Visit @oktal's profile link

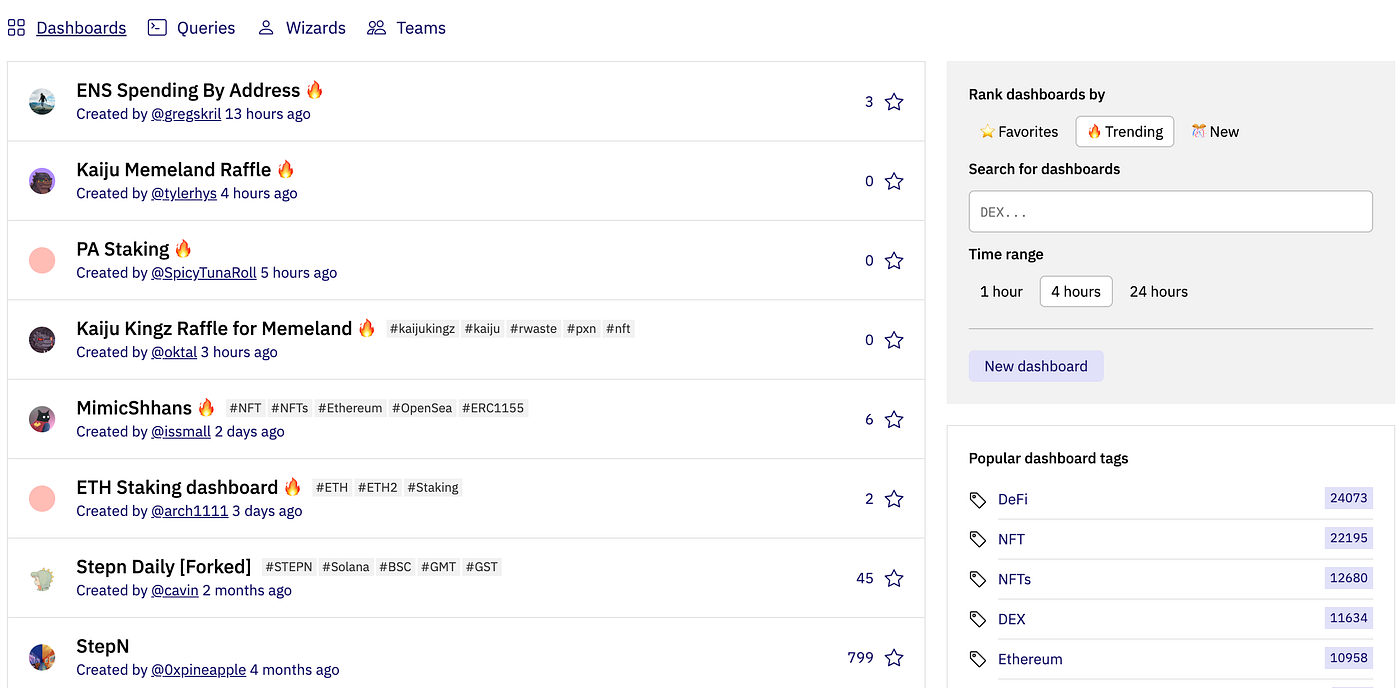(x=174, y=352)
